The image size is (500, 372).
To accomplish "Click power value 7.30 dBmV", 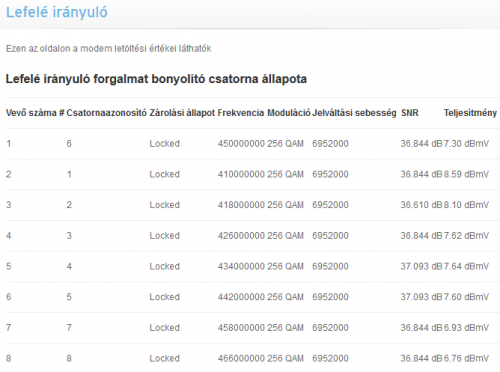I will click(x=466, y=144).
